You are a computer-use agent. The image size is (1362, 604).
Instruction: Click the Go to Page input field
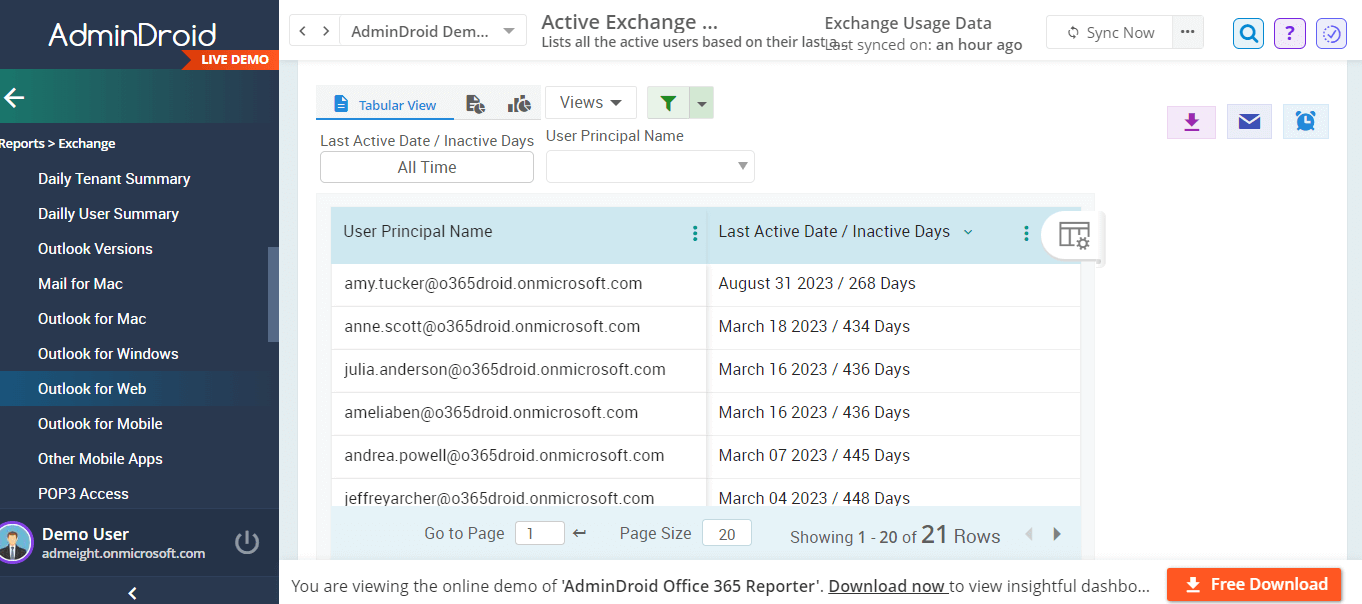coord(539,534)
